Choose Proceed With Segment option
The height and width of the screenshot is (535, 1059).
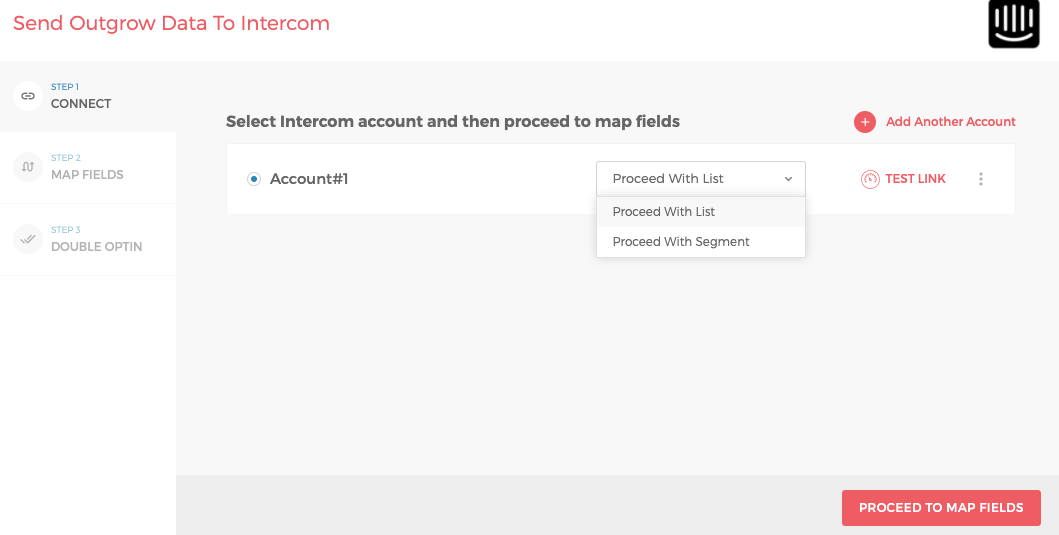tap(681, 242)
